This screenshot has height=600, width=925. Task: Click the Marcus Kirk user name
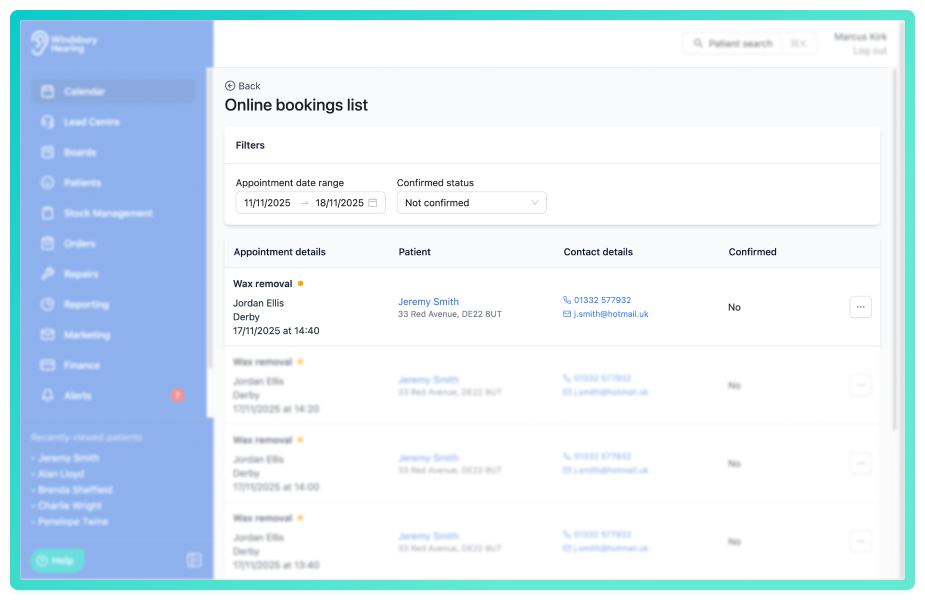coord(860,37)
